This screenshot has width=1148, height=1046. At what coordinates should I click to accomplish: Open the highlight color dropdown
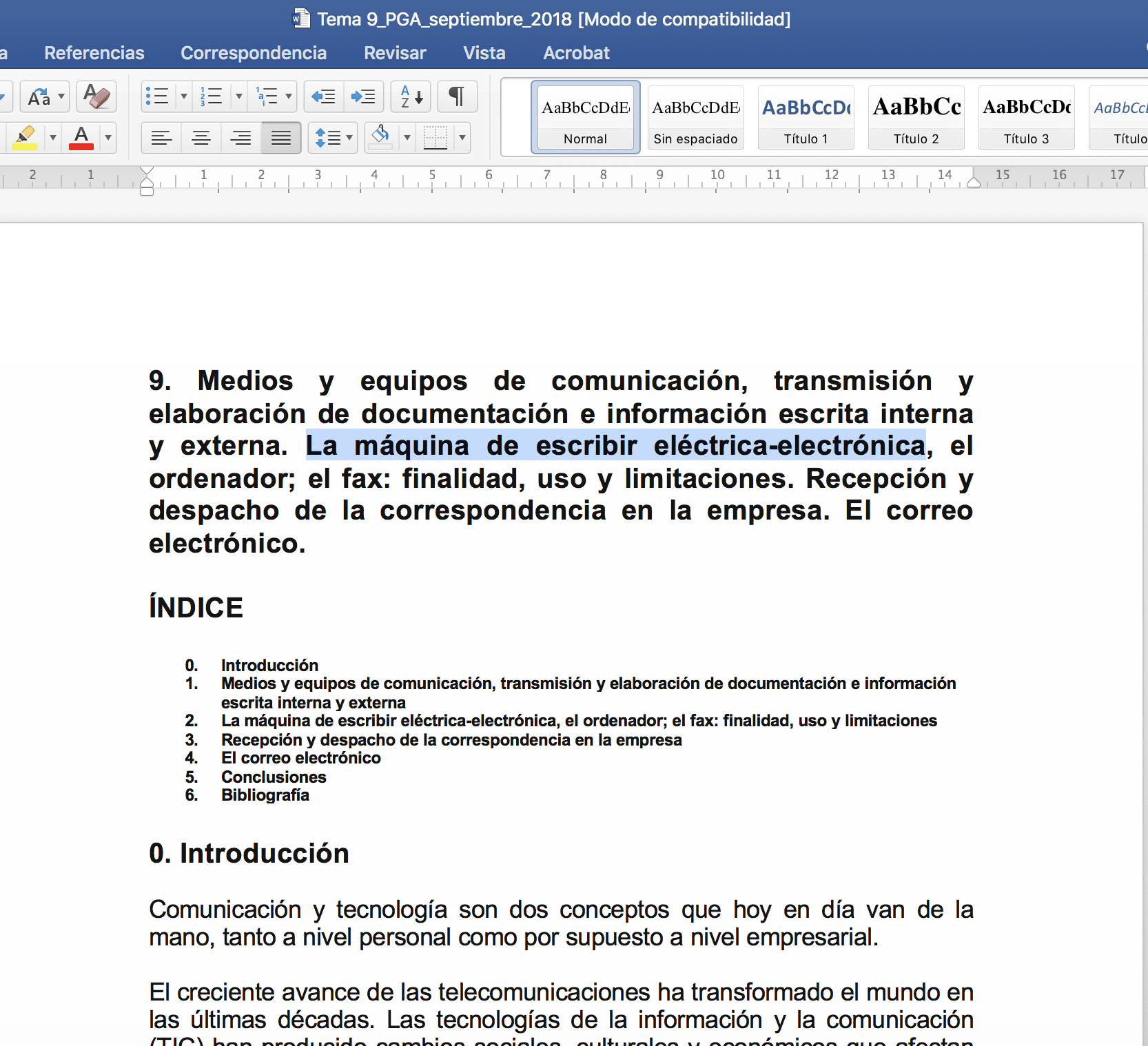(53, 138)
